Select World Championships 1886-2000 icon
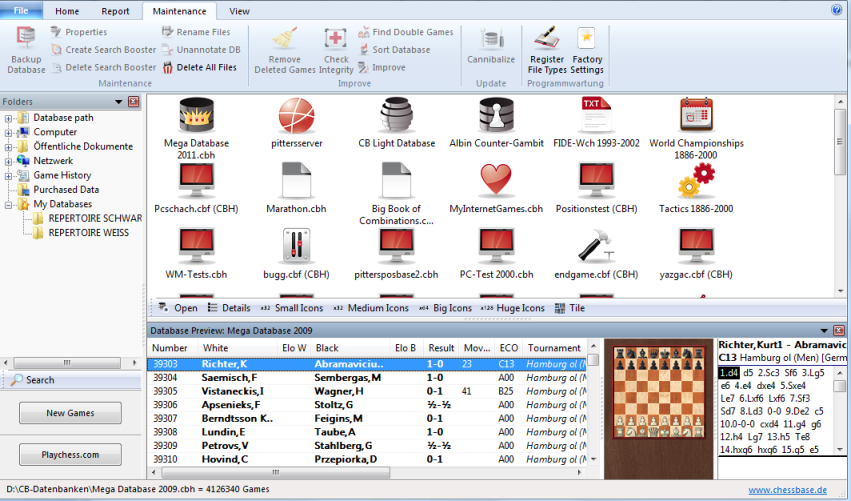851x501 pixels. click(x=696, y=116)
